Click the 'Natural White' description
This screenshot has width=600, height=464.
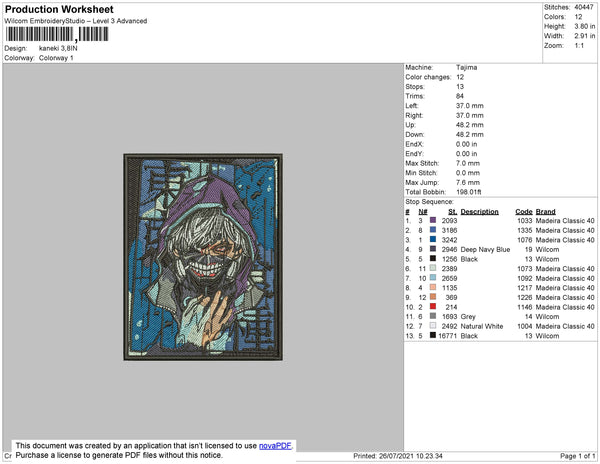coord(482,326)
